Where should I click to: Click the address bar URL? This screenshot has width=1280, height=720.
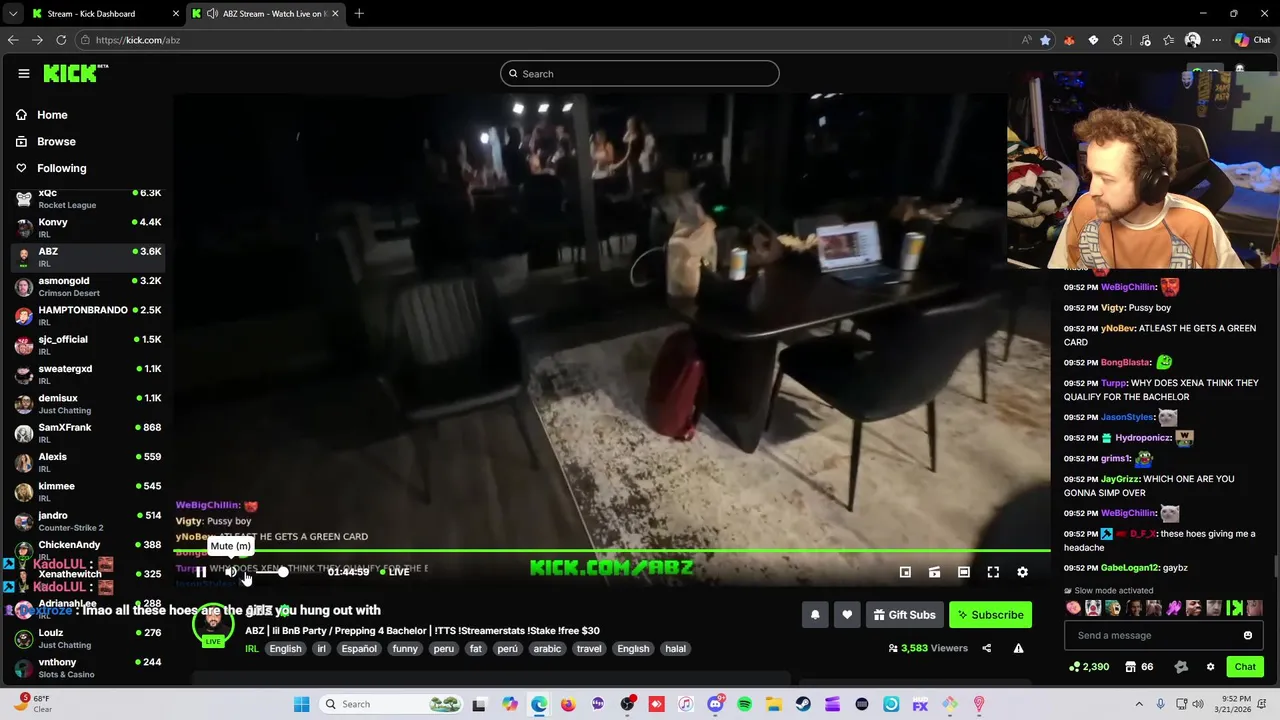click(x=138, y=40)
